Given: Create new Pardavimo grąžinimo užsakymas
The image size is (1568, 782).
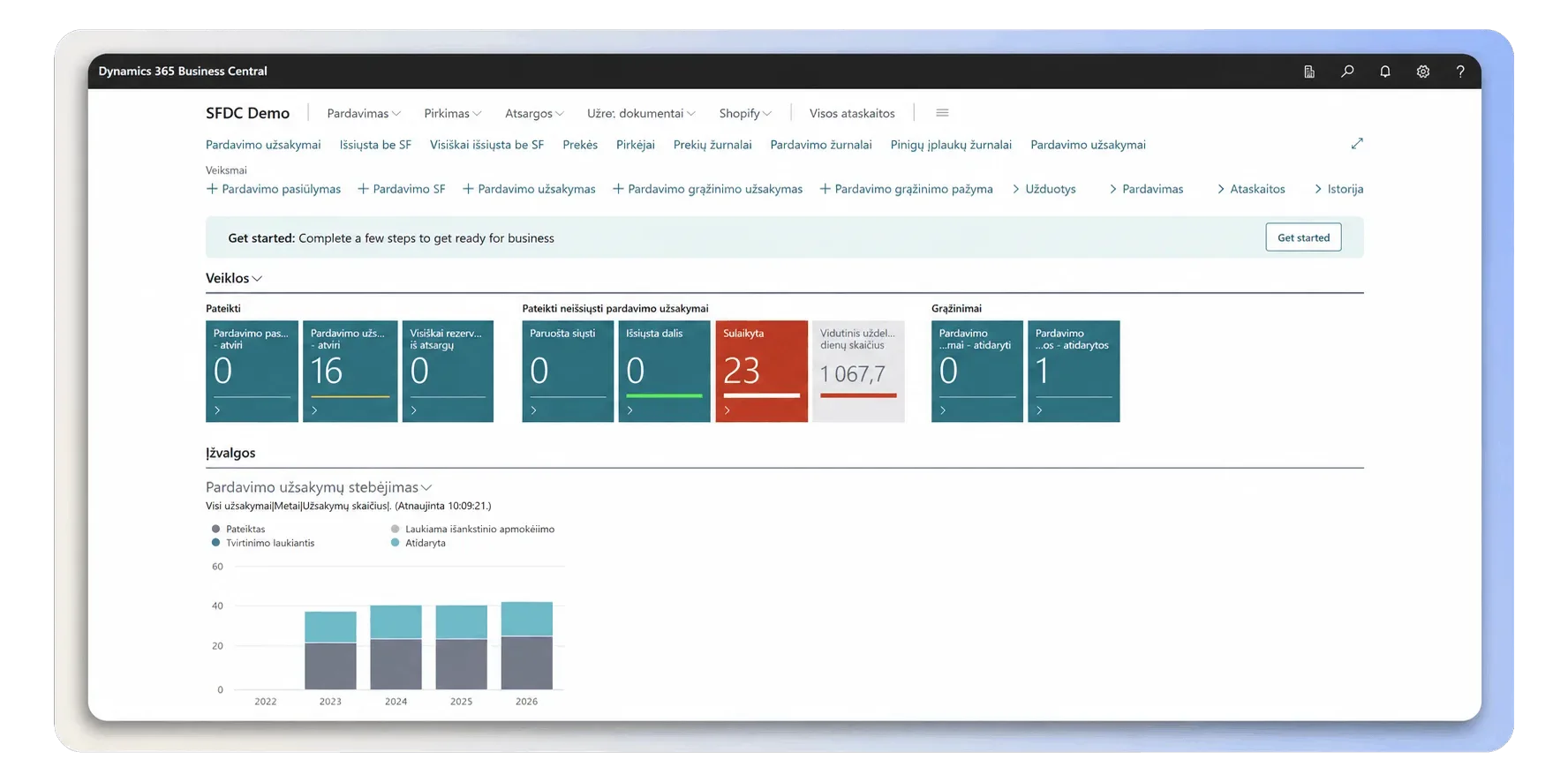Looking at the screenshot, I should pos(708,189).
